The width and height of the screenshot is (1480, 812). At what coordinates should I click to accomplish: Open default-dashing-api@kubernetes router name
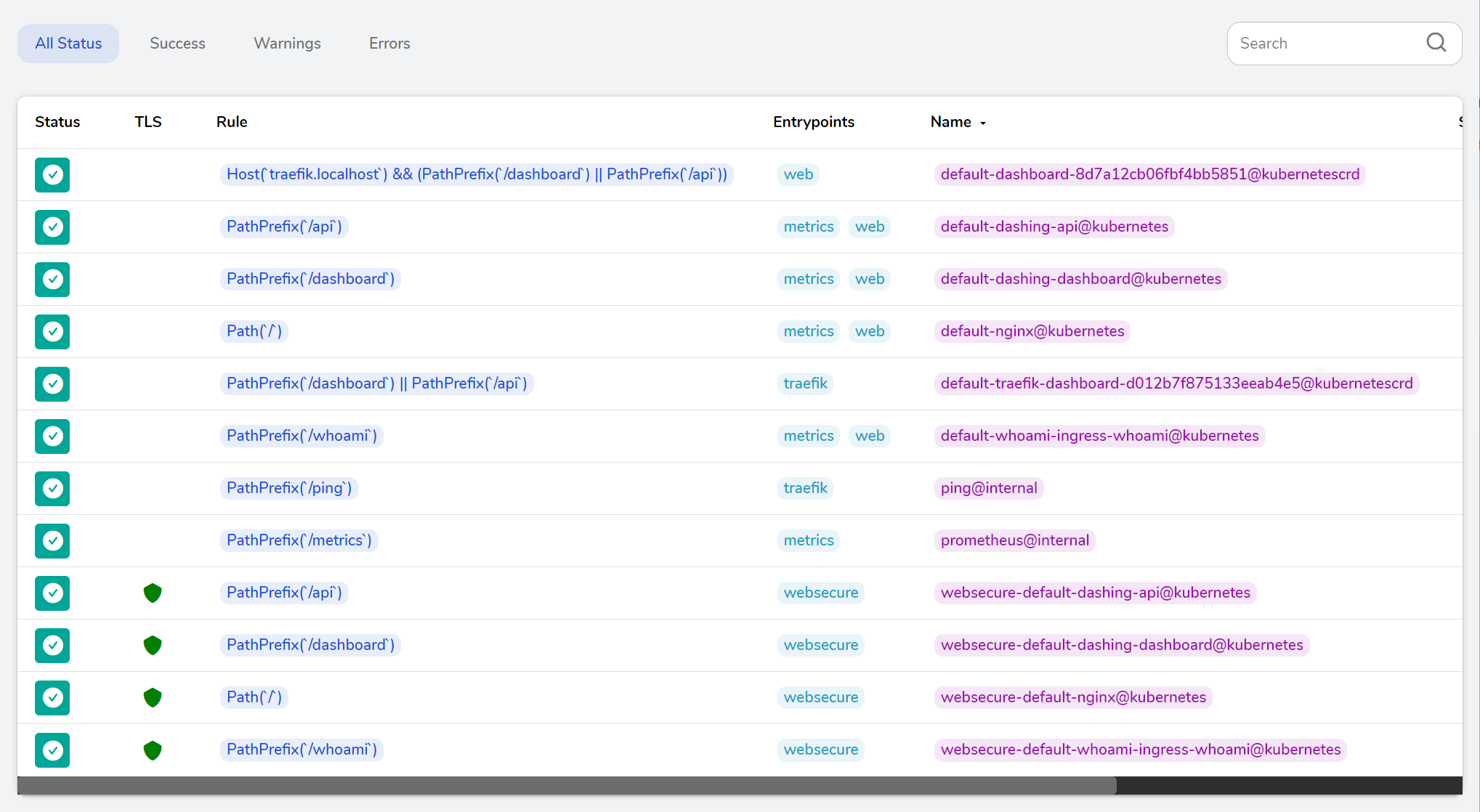click(x=1054, y=227)
